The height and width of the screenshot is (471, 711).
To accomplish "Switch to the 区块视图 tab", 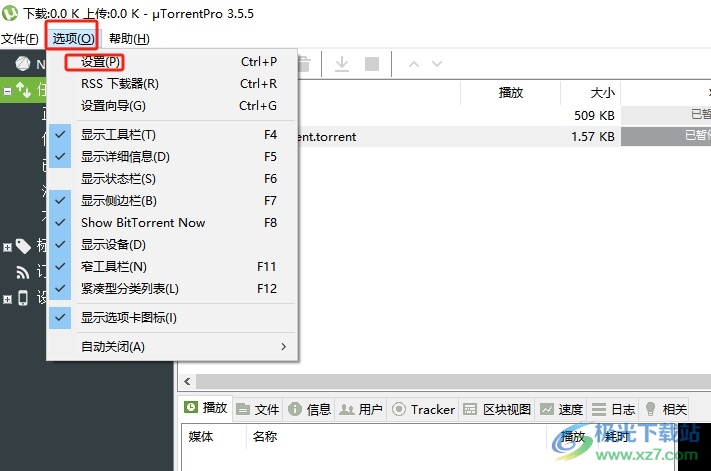I will point(497,409).
